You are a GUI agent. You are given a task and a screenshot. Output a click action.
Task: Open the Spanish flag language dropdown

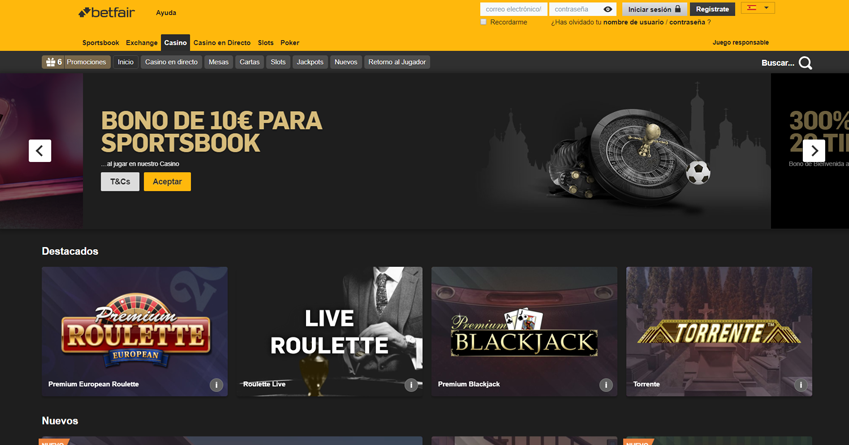pos(757,8)
